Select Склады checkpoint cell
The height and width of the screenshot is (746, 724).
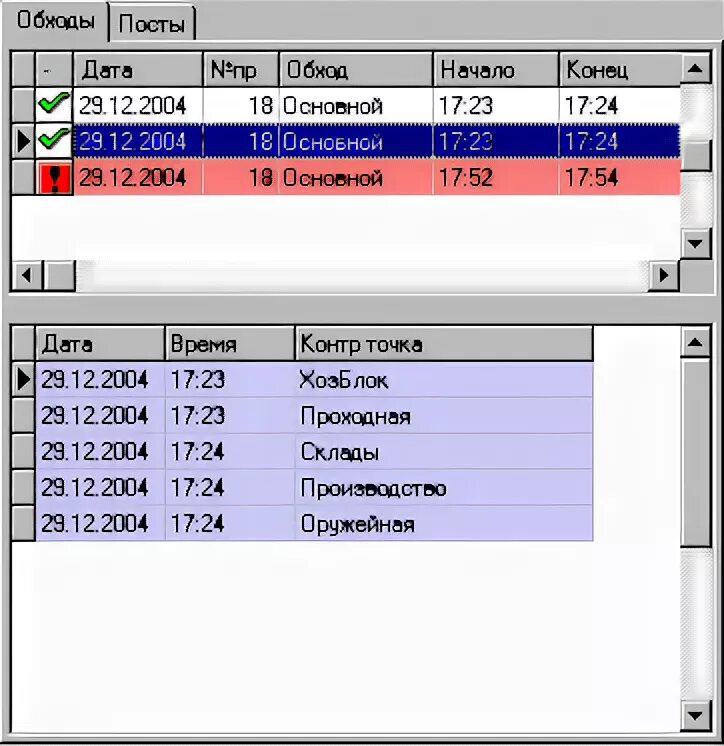tap(444, 452)
